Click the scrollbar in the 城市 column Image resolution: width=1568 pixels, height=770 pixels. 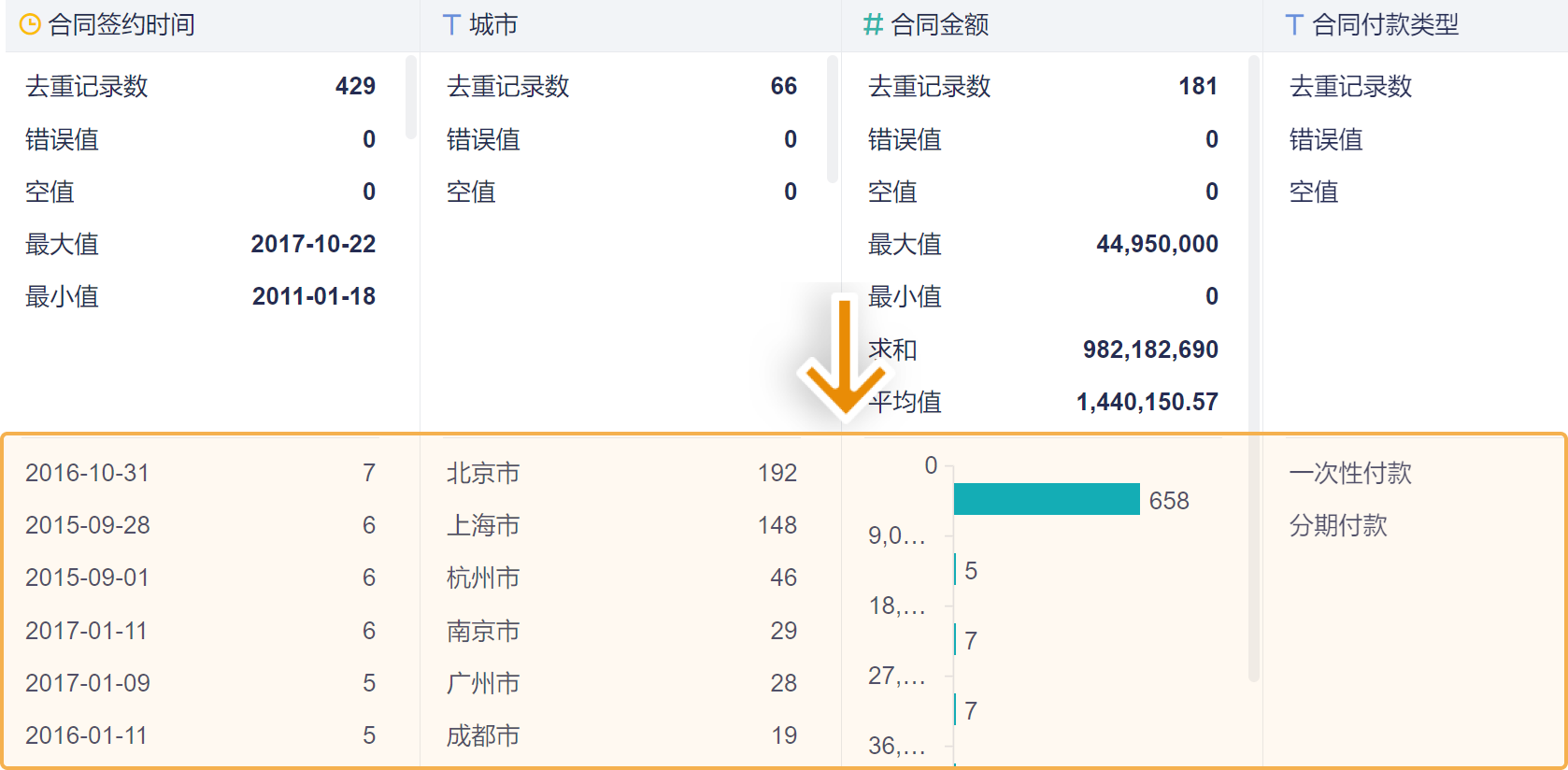coord(833,118)
